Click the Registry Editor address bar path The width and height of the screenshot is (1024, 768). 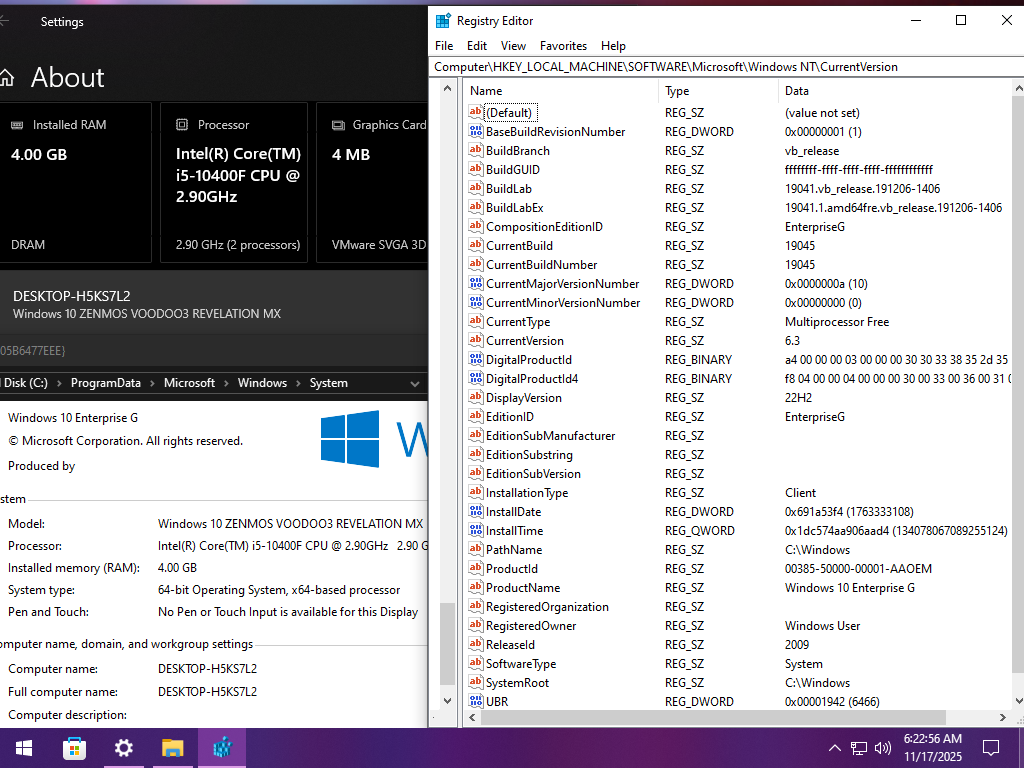pos(726,67)
